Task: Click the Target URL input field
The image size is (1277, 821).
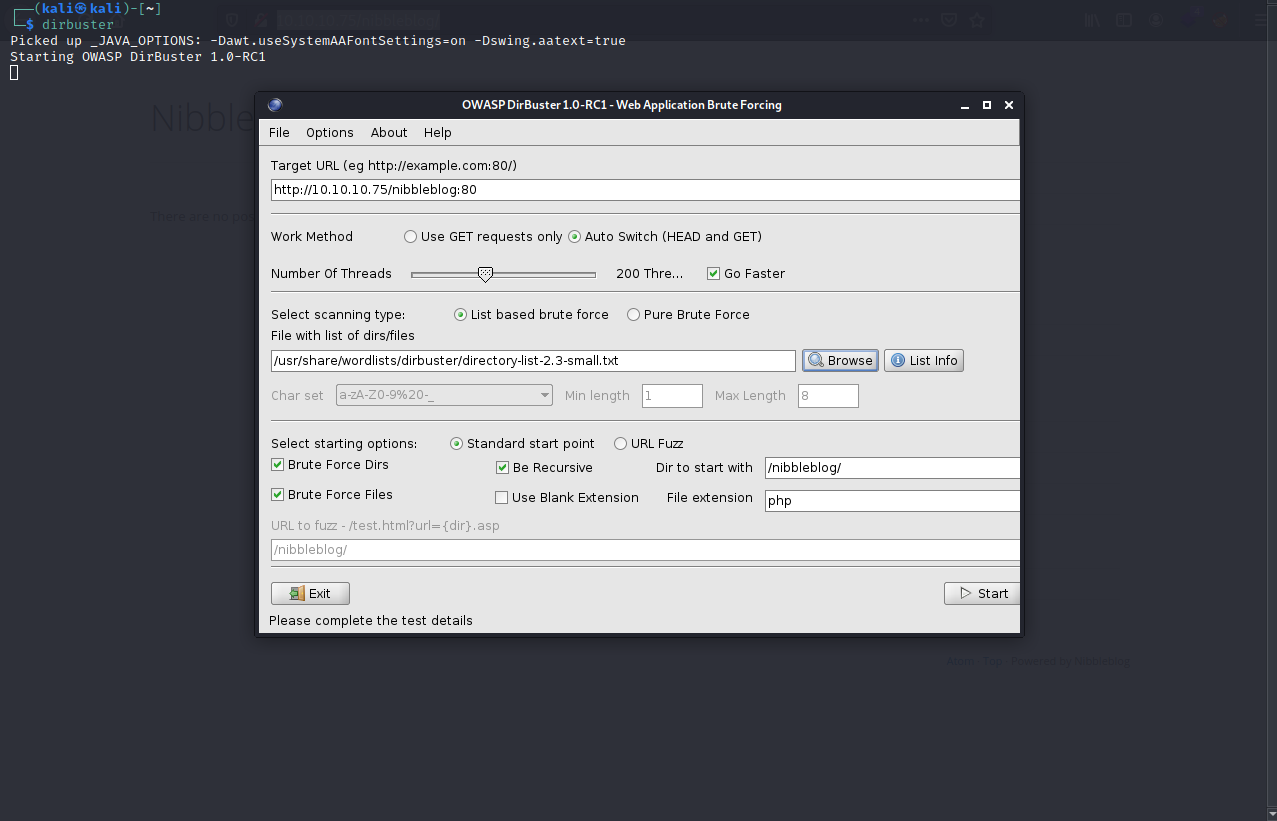Action: (645, 190)
